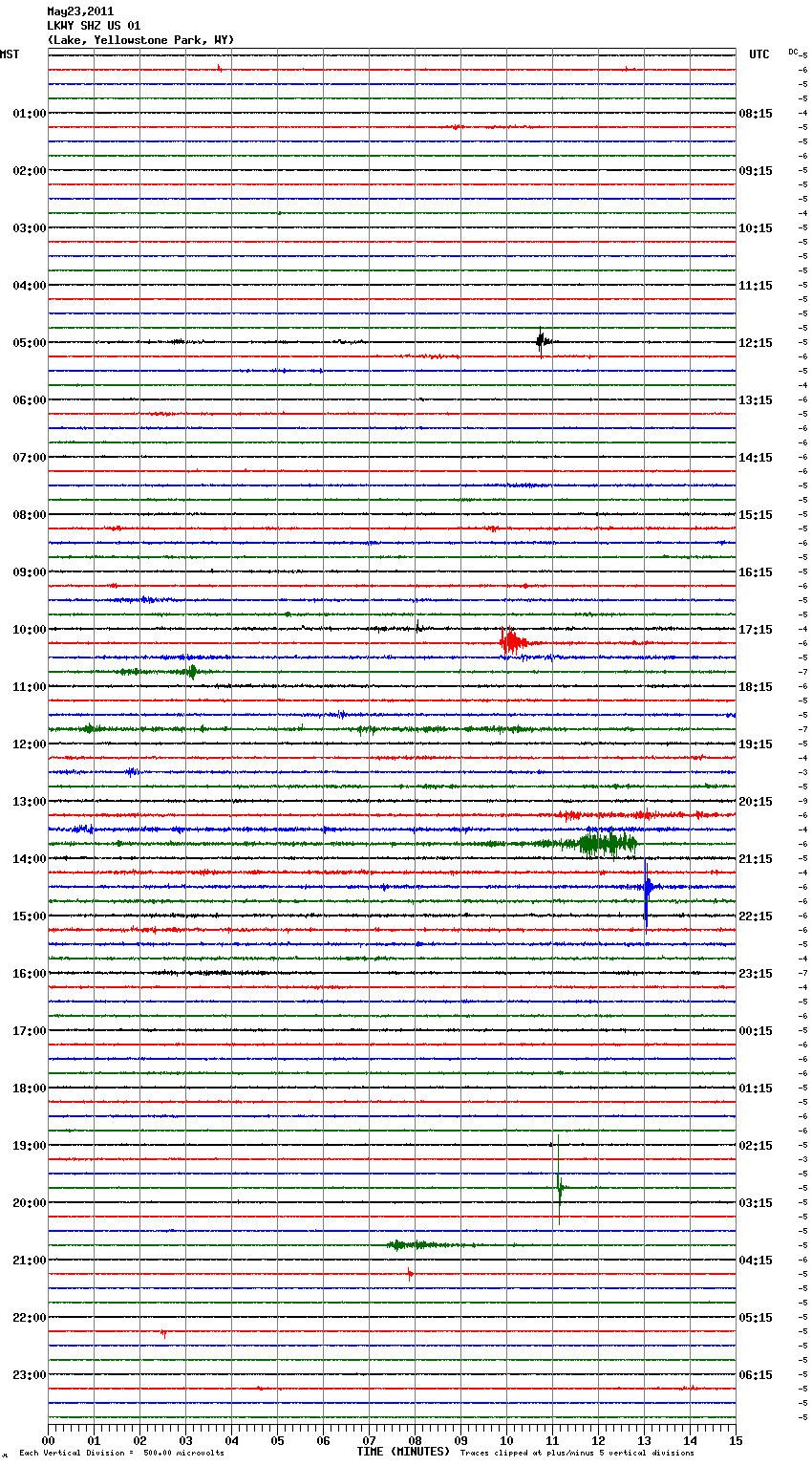
Task: Click the green burst on the 10:45 trace
Action: [x=191, y=671]
